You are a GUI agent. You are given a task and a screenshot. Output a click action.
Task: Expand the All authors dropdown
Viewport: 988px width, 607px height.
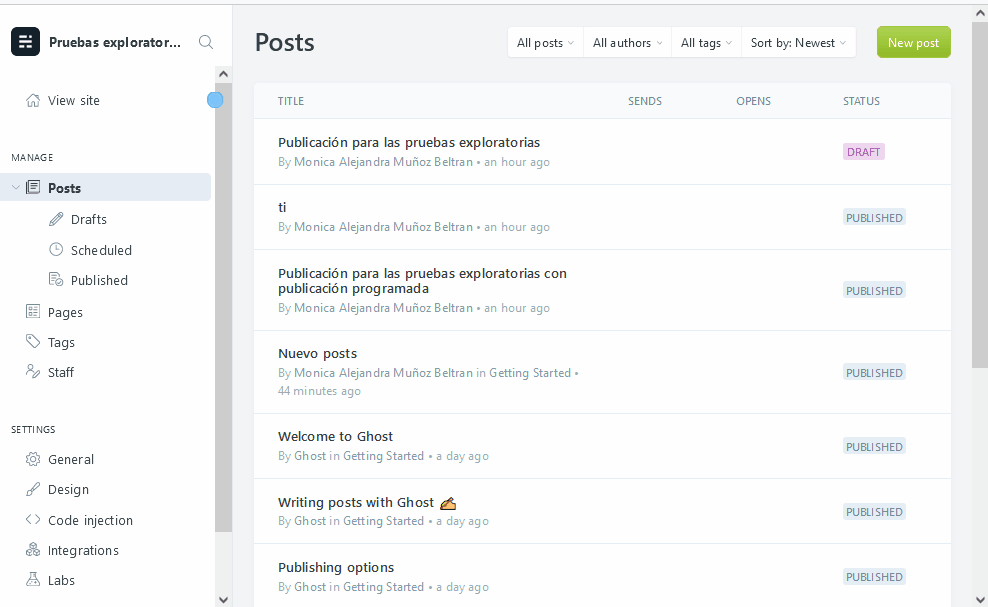click(625, 42)
